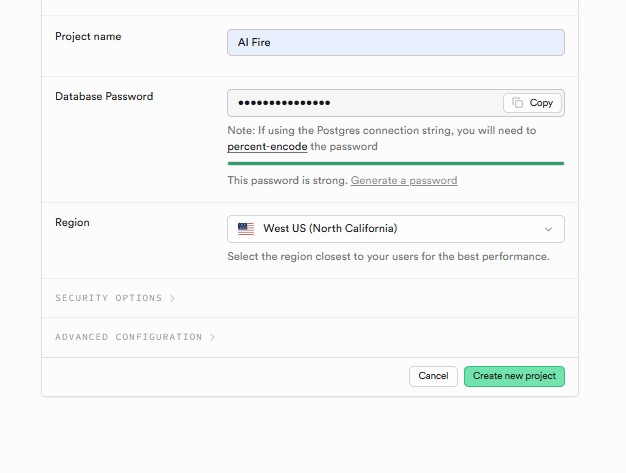The width and height of the screenshot is (626, 473).
Task: Click Generate a password link
Action: [x=404, y=180]
